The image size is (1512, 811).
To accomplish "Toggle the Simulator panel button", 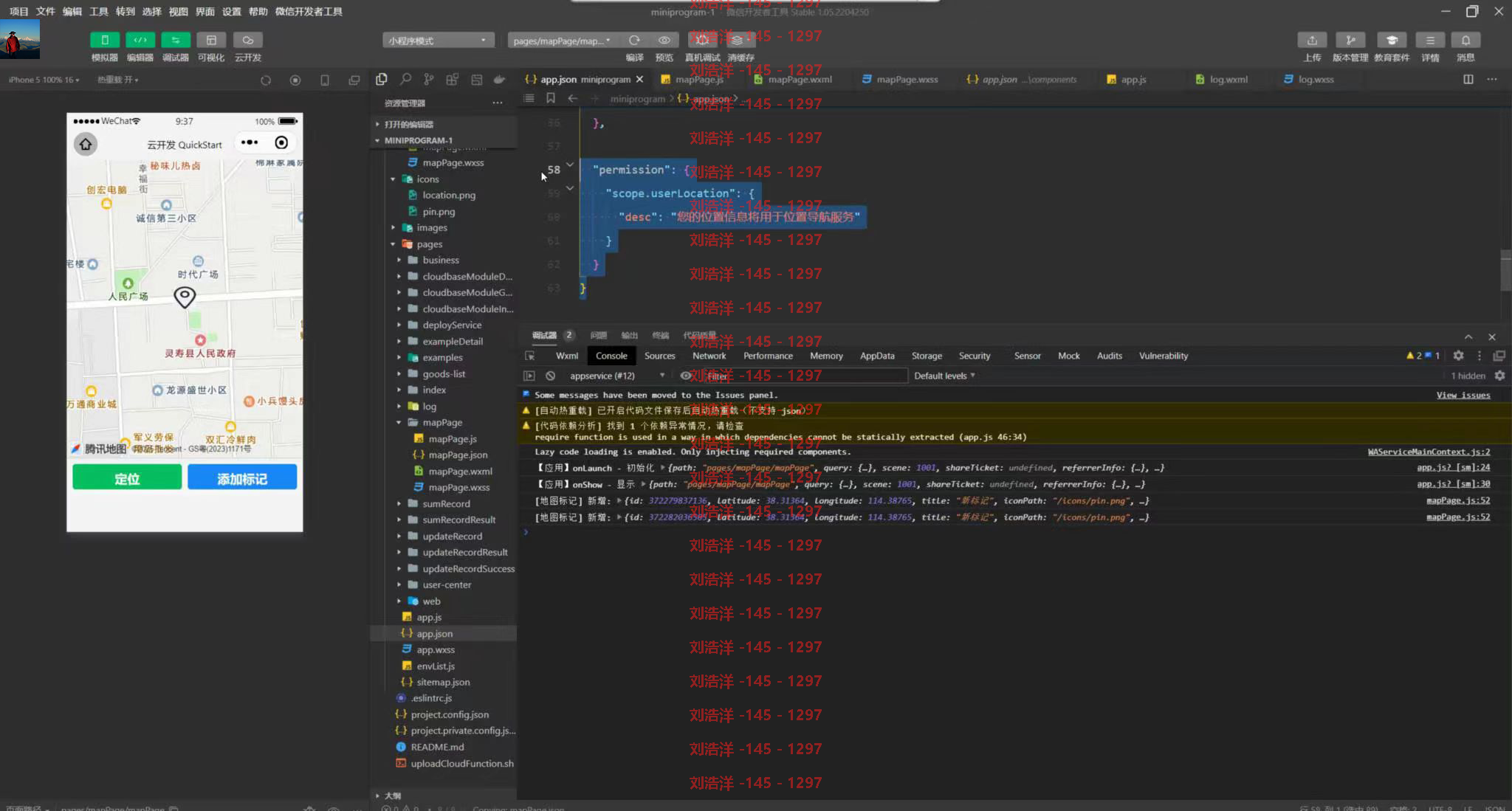I will coord(105,40).
